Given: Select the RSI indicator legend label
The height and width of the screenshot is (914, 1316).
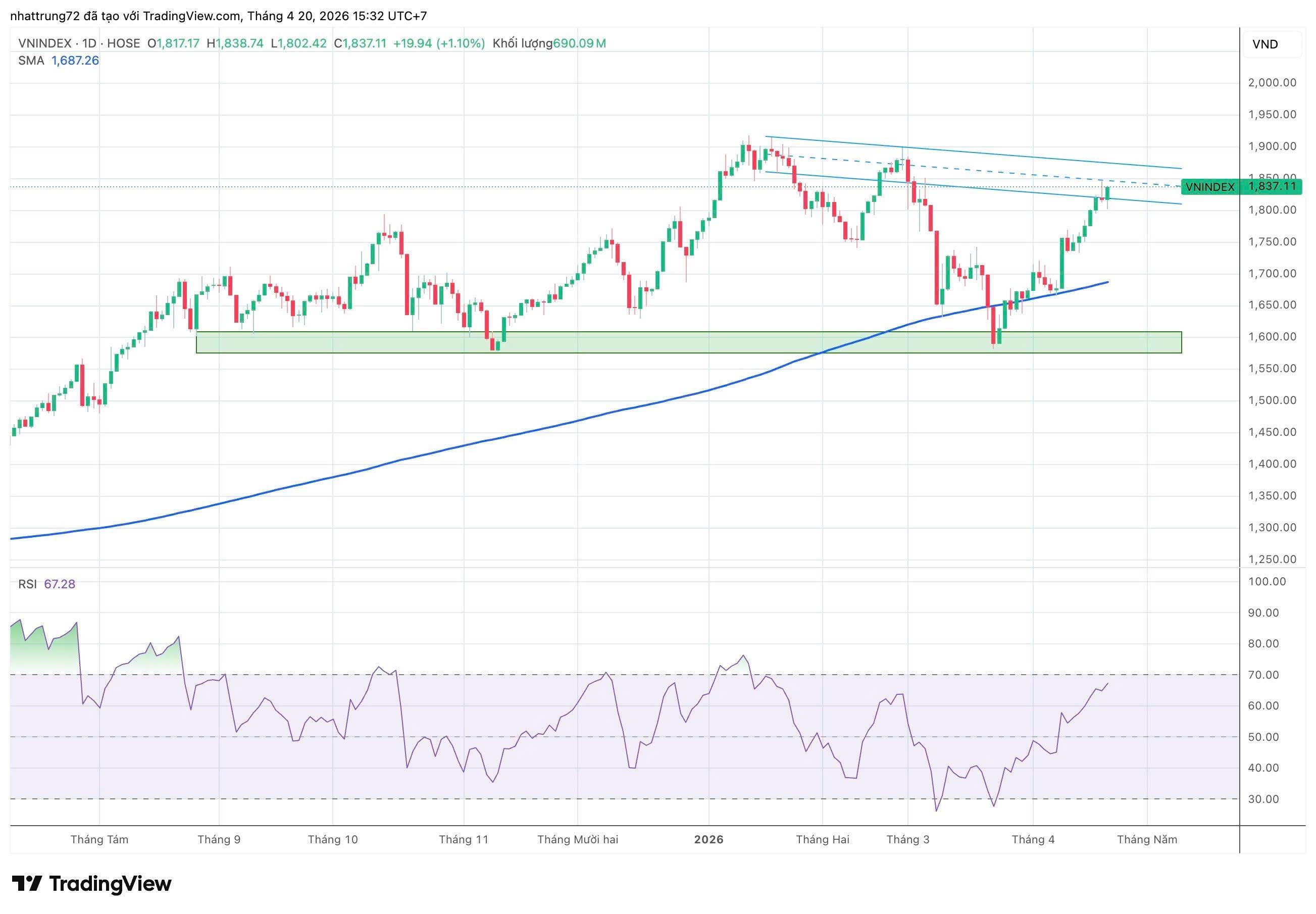Looking at the screenshot, I should 27,584.
